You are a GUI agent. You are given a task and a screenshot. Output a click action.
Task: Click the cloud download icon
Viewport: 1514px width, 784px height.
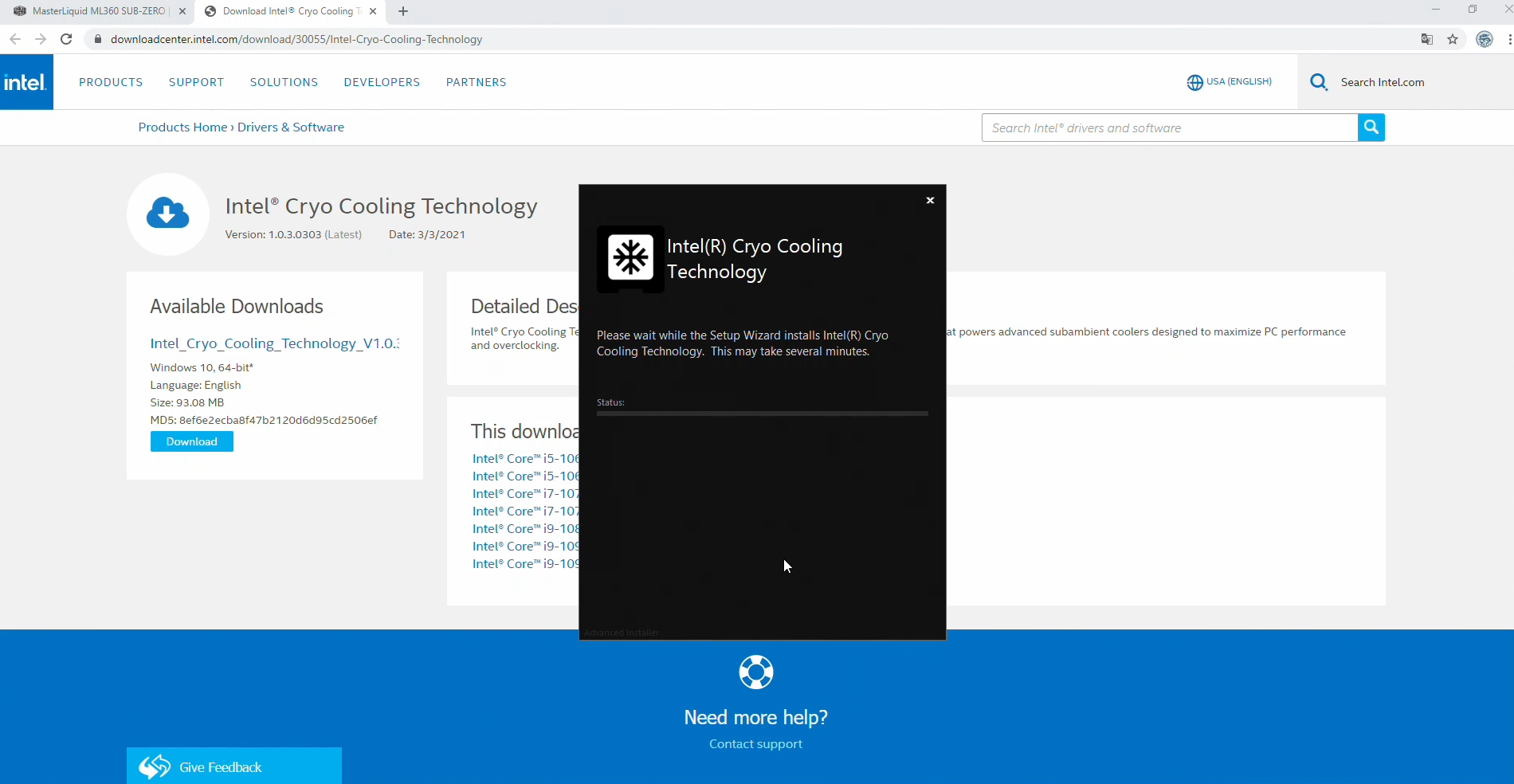168,214
